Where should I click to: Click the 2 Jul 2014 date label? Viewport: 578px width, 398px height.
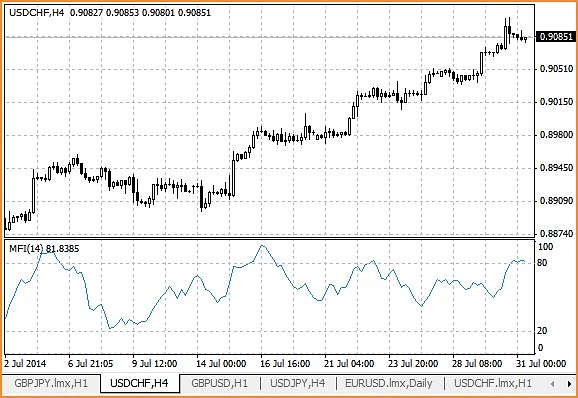click(x=25, y=364)
